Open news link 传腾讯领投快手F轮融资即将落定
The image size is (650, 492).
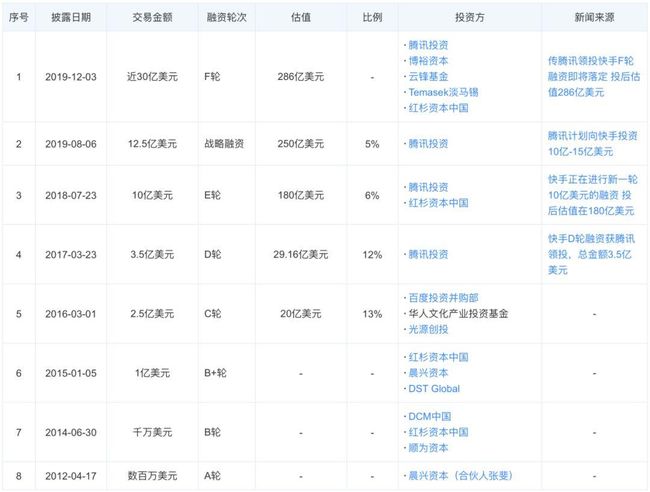594,77
